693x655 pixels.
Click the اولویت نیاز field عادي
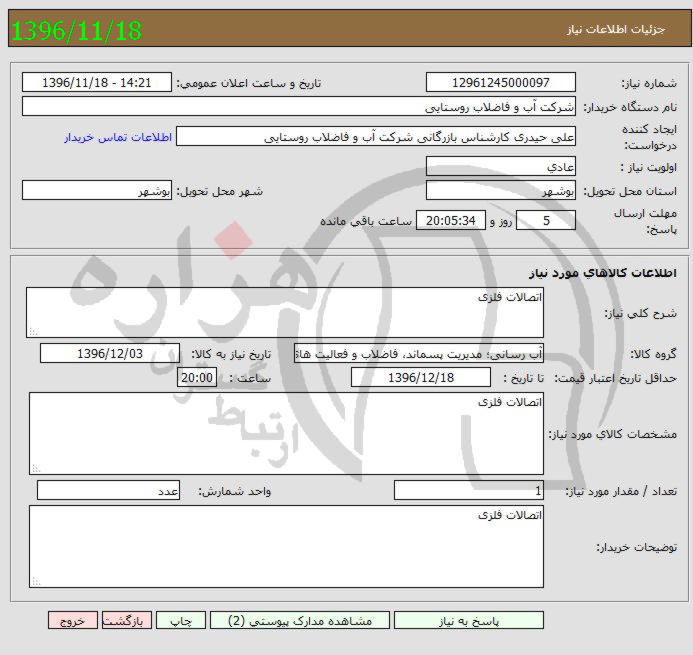[501, 166]
